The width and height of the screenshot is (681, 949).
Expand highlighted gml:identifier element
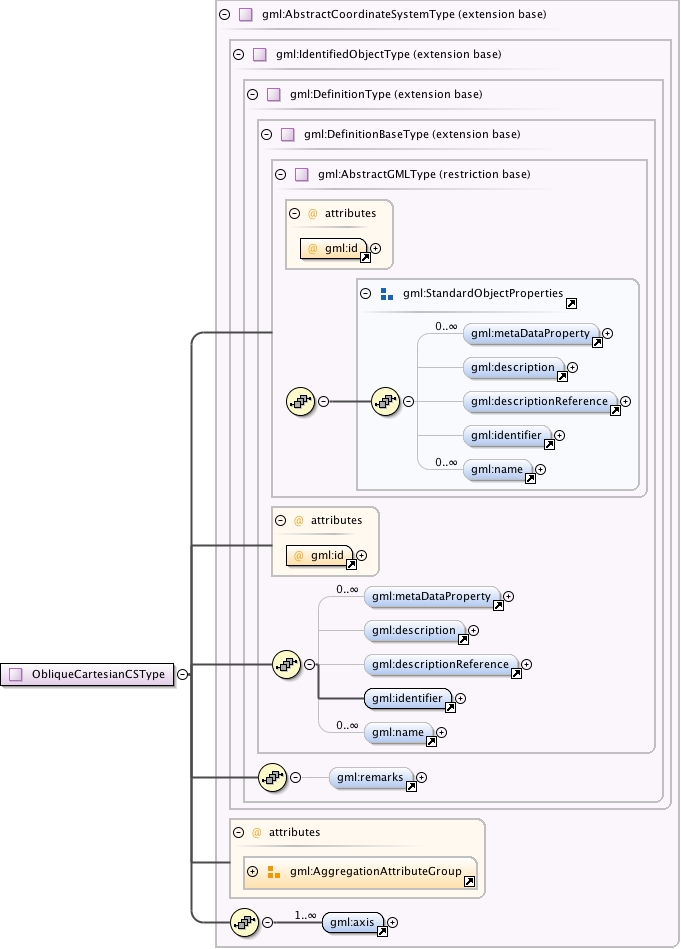coord(461,698)
